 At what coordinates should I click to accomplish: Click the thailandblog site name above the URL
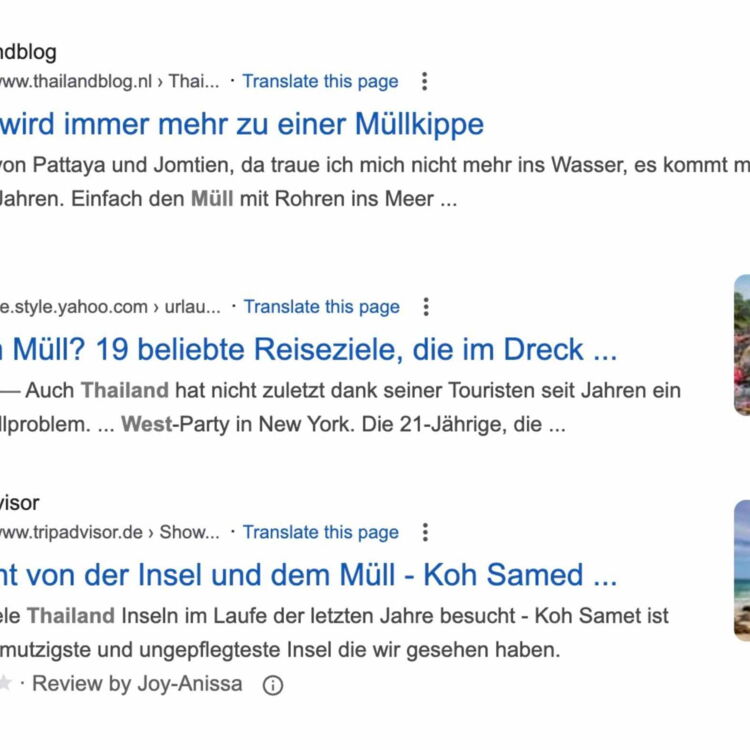(x=28, y=52)
